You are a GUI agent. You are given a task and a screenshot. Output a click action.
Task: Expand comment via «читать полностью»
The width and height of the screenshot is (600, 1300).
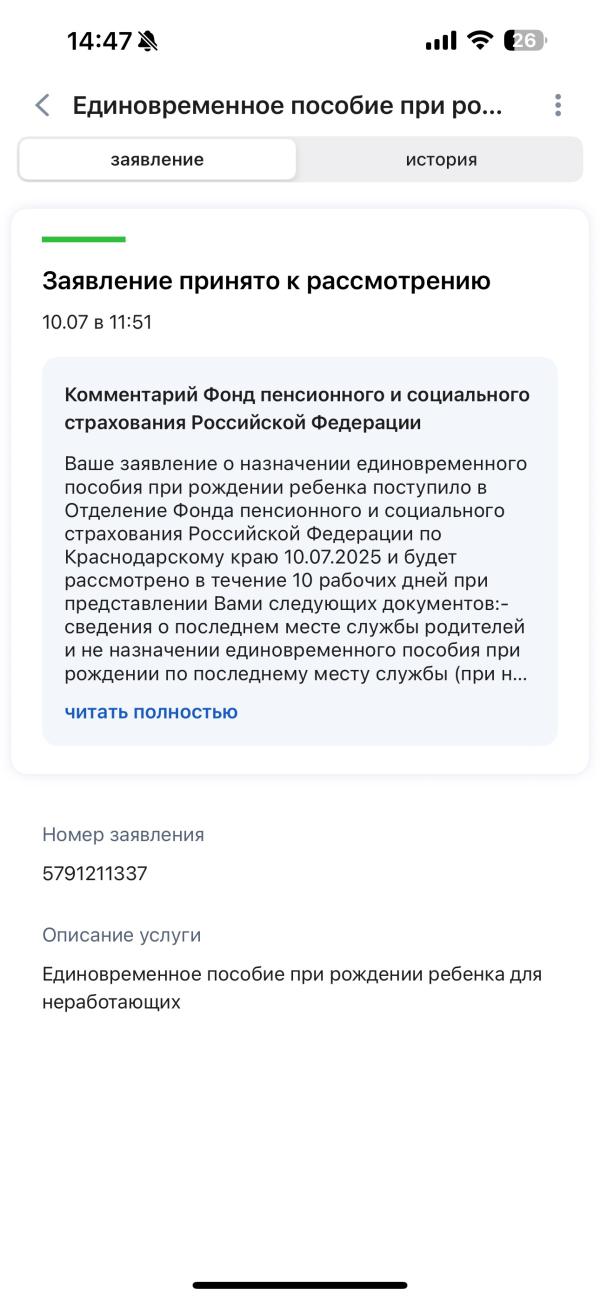(x=151, y=712)
